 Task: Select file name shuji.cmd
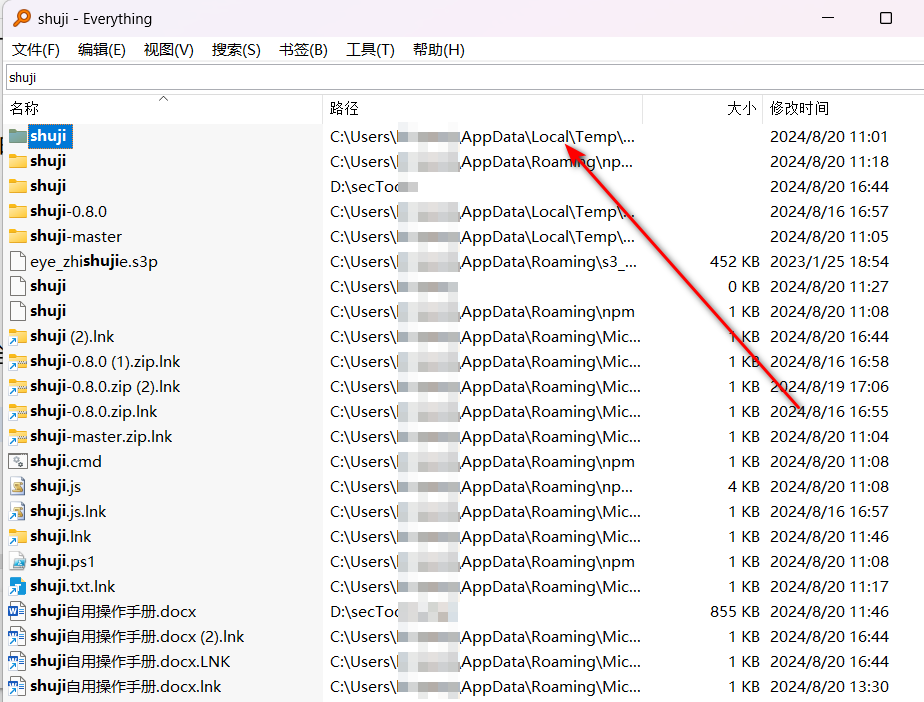65,462
